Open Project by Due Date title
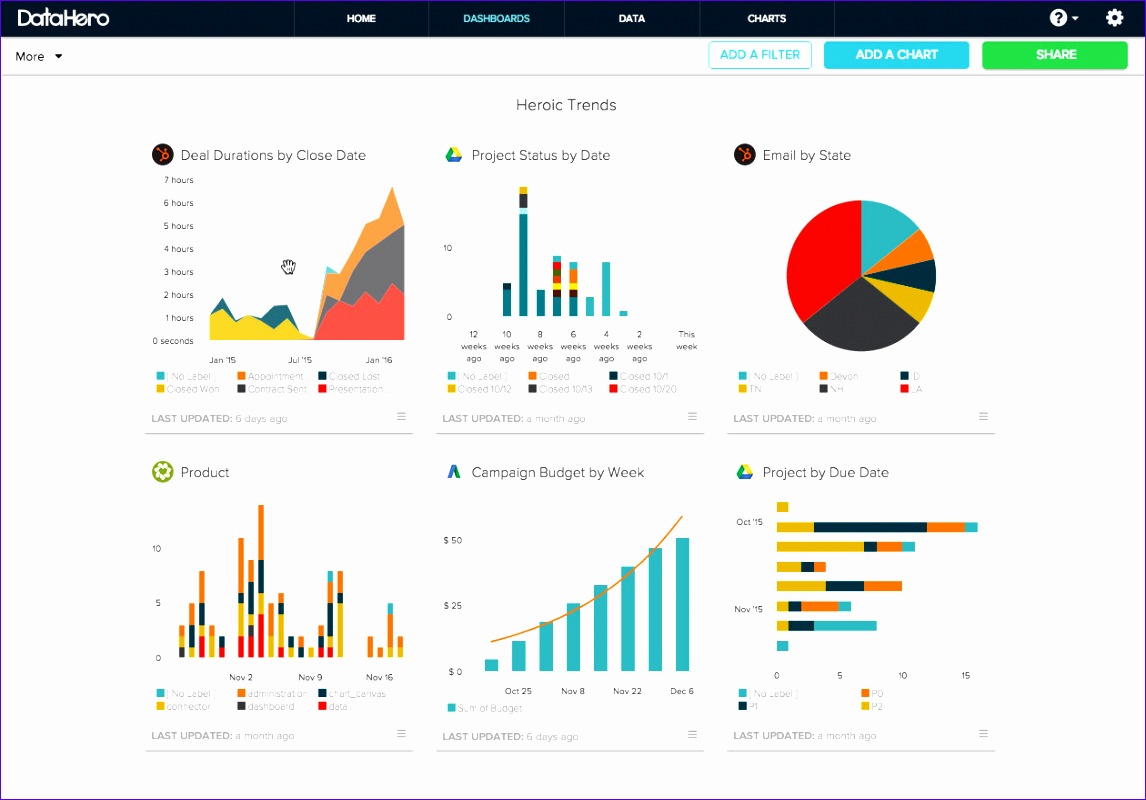 pyautogui.click(x=825, y=472)
